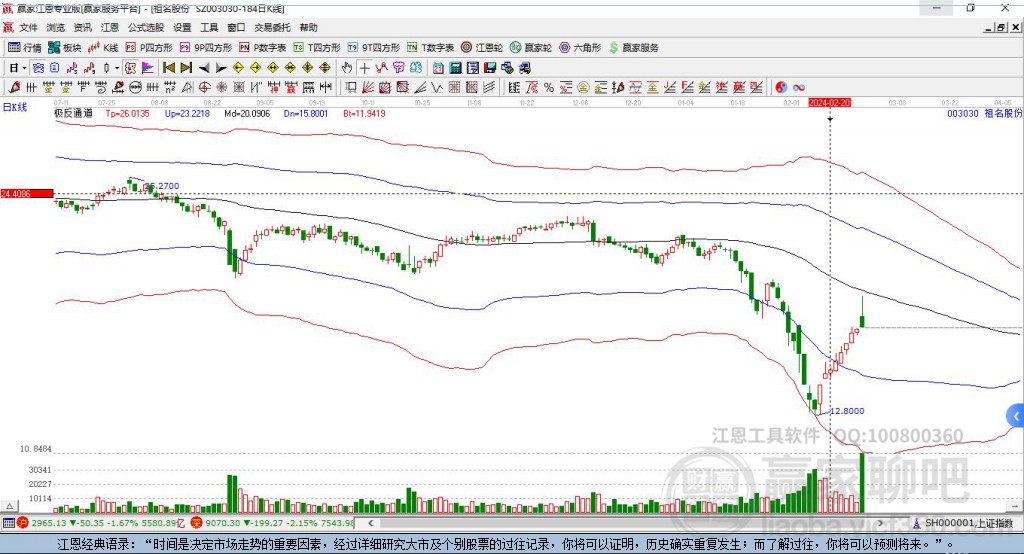Open the 帮助 menu
Image resolution: width=1024 pixels, height=554 pixels.
(308, 27)
